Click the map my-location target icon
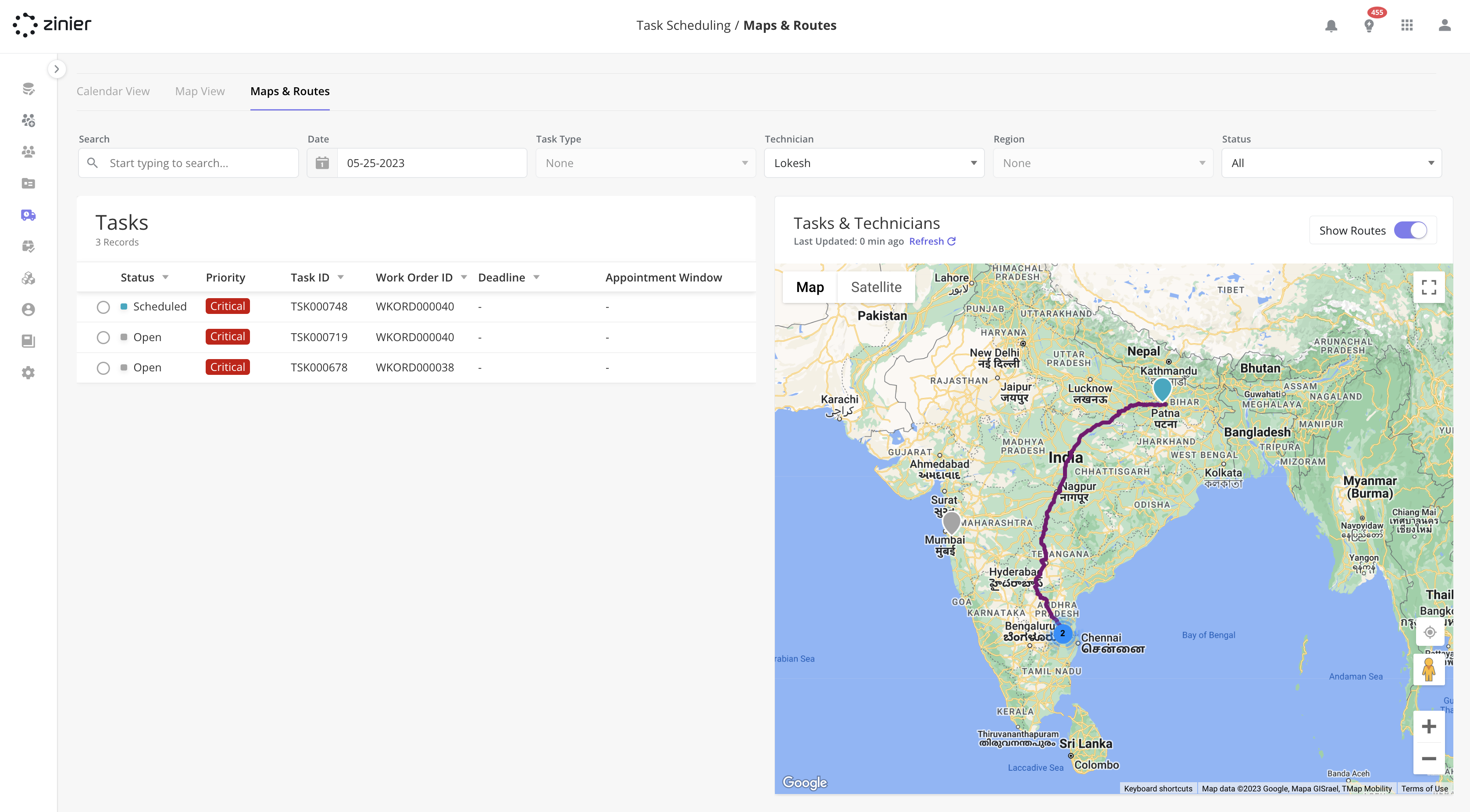This screenshot has width=1470, height=812. click(x=1430, y=632)
